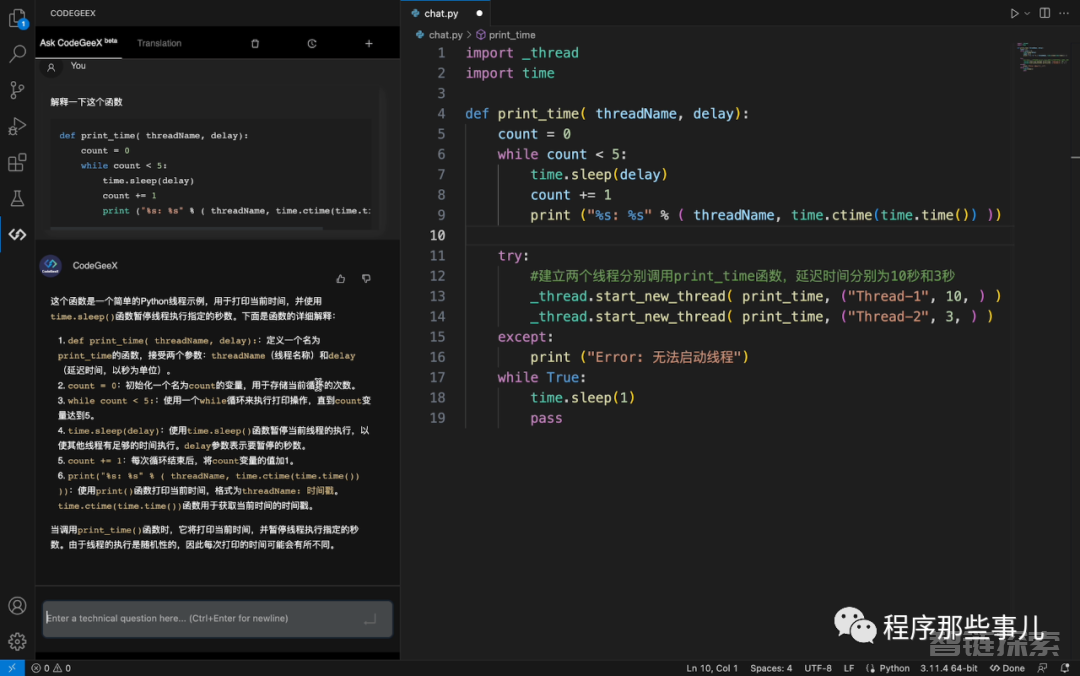Click 'while True:' on line 17
The width and height of the screenshot is (1080, 676).
(x=541, y=378)
